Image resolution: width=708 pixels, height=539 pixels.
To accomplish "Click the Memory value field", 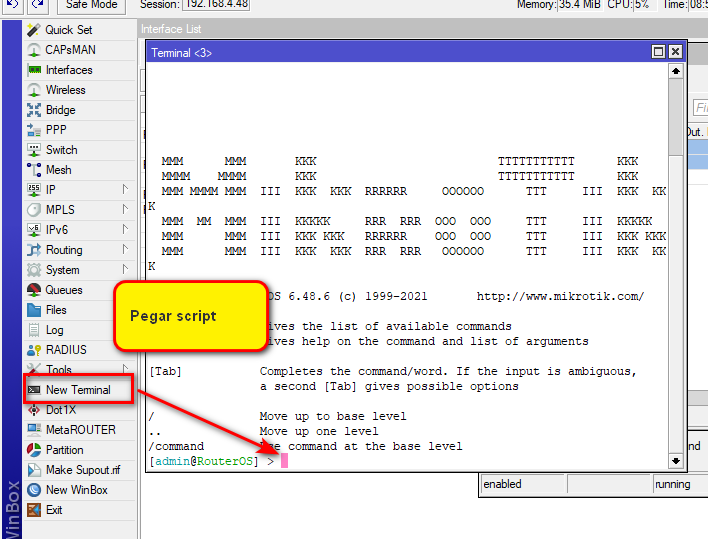I will 580,5.
